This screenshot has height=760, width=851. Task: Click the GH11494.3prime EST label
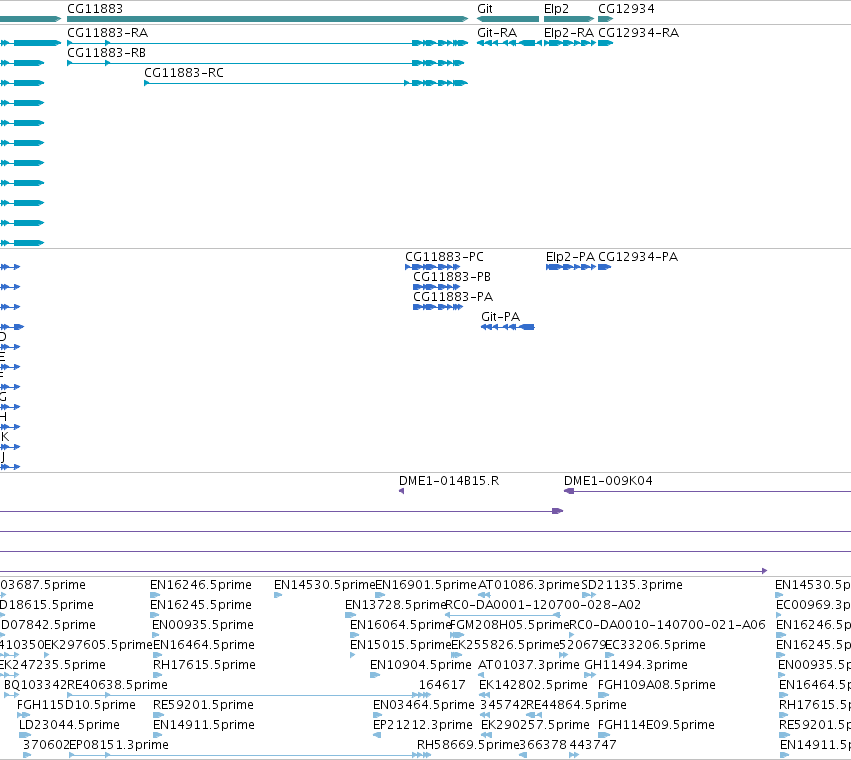coord(636,665)
